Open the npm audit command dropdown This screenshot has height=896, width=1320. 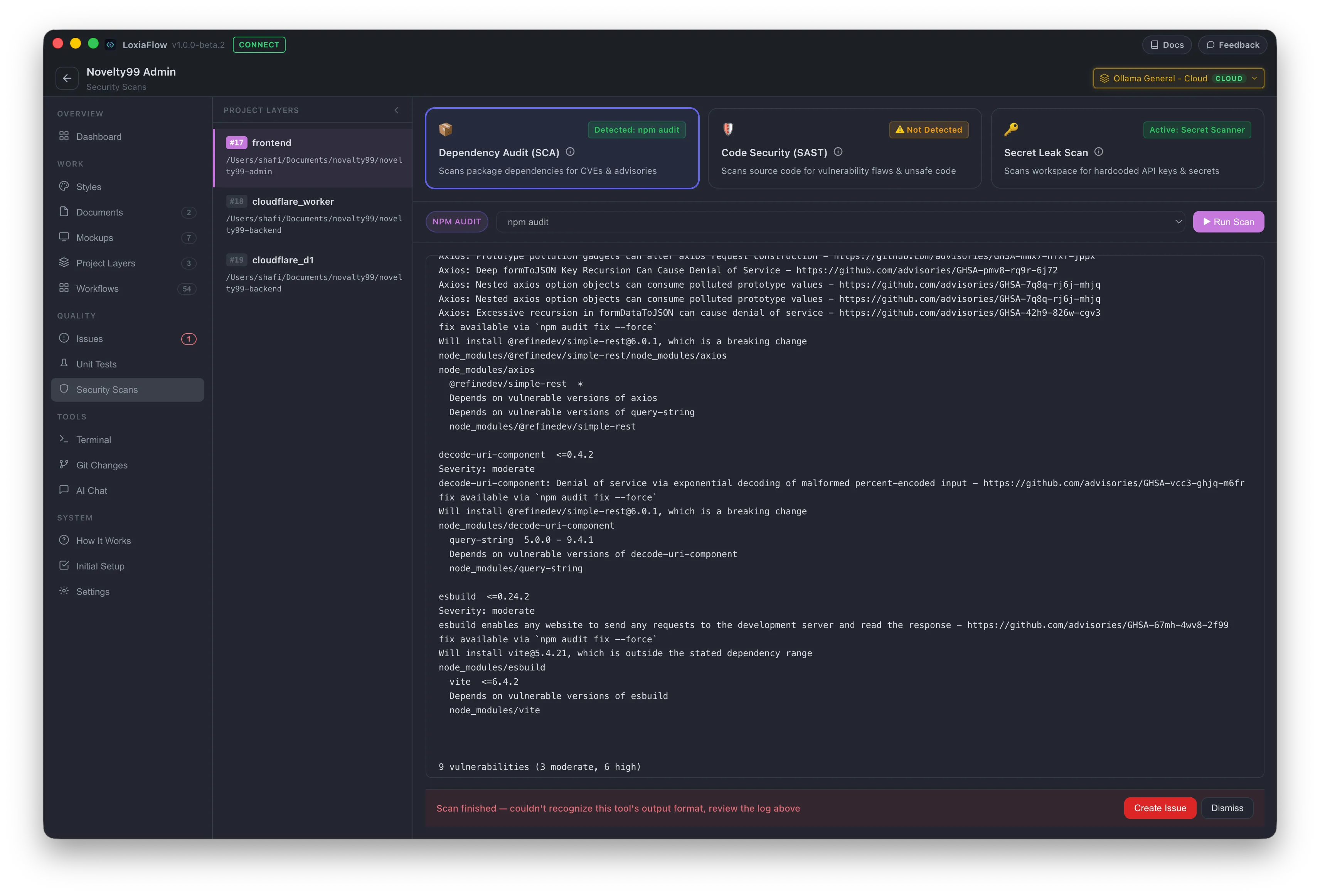coord(840,222)
